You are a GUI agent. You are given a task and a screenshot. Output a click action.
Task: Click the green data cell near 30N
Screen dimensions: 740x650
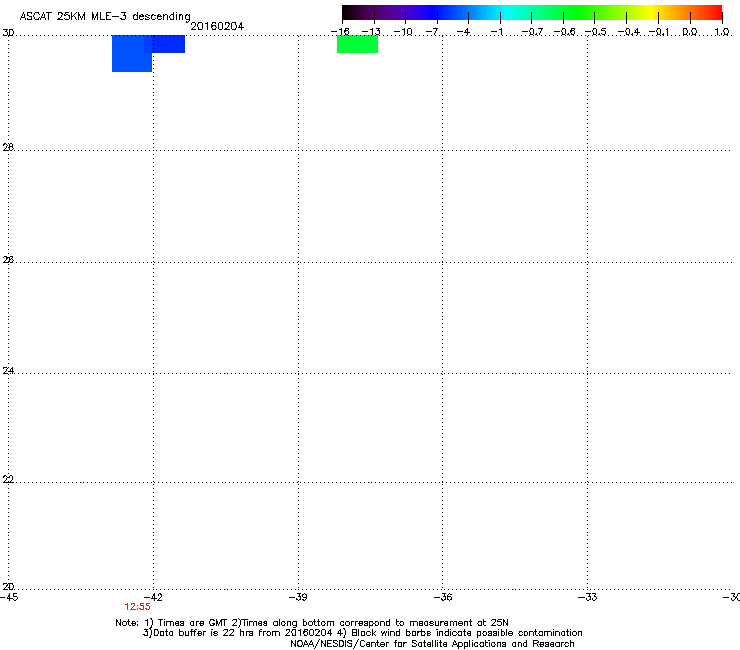pyautogui.click(x=357, y=44)
